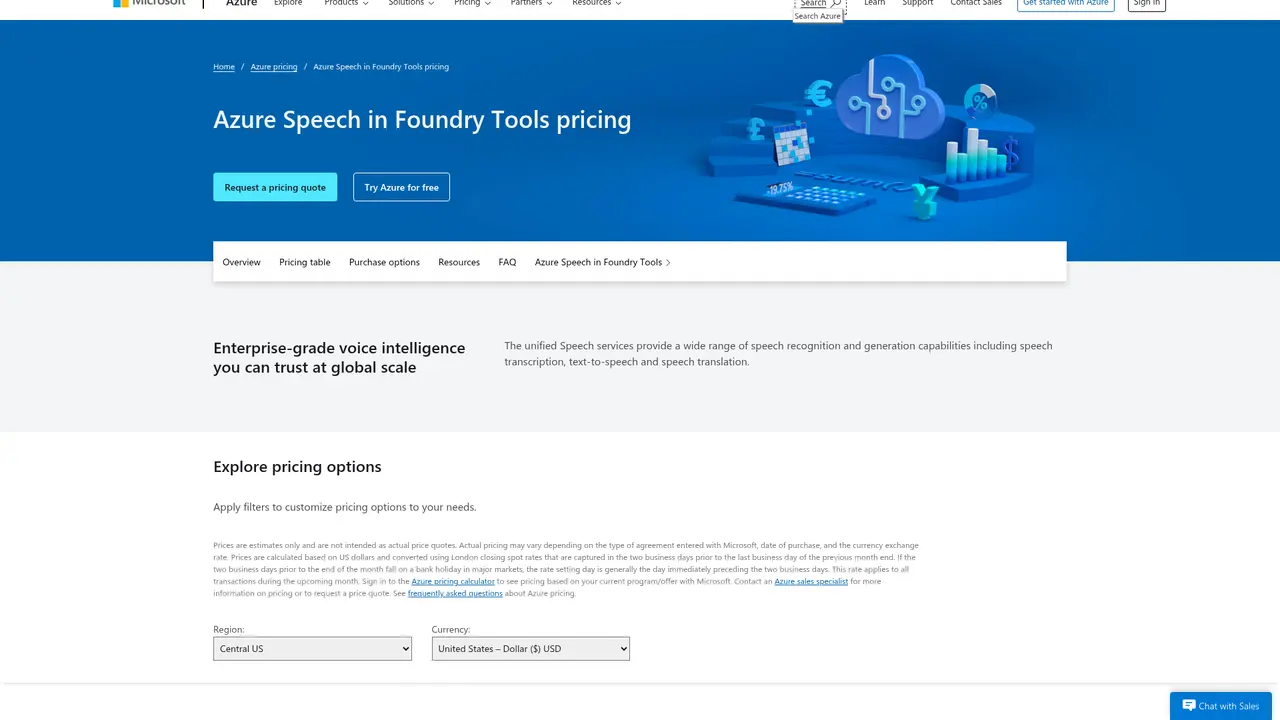Select the Purchase options tab
The height and width of the screenshot is (720, 1280).
[384, 262]
